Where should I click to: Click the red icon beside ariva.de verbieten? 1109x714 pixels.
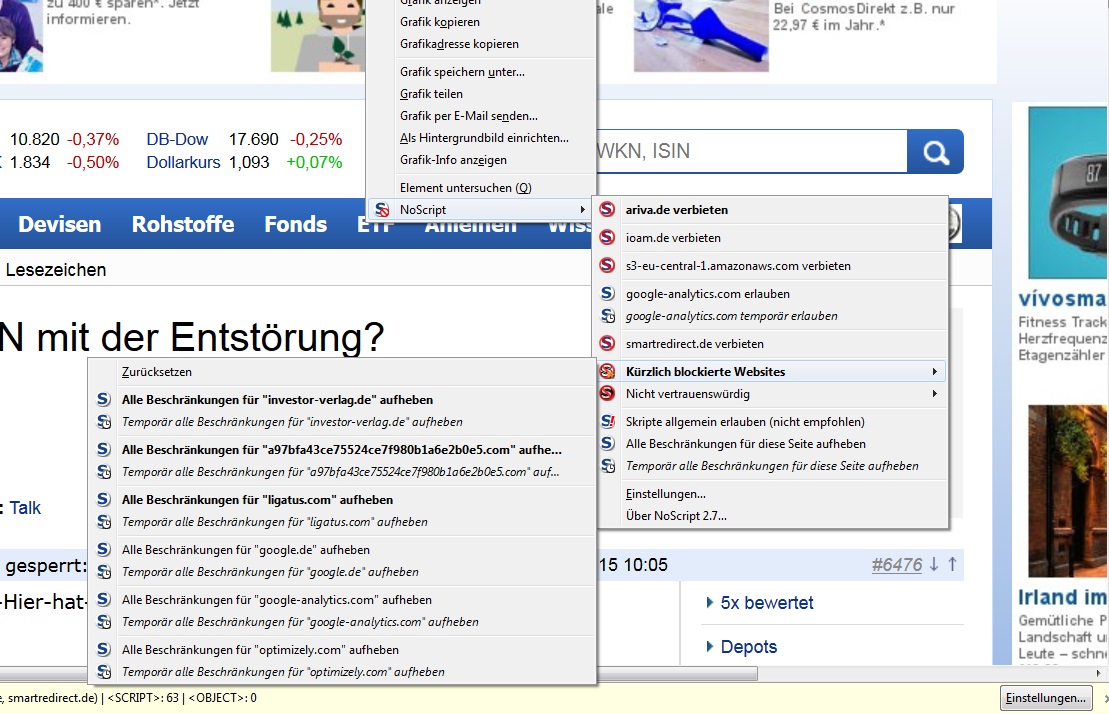pyautogui.click(x=607, y=209)
